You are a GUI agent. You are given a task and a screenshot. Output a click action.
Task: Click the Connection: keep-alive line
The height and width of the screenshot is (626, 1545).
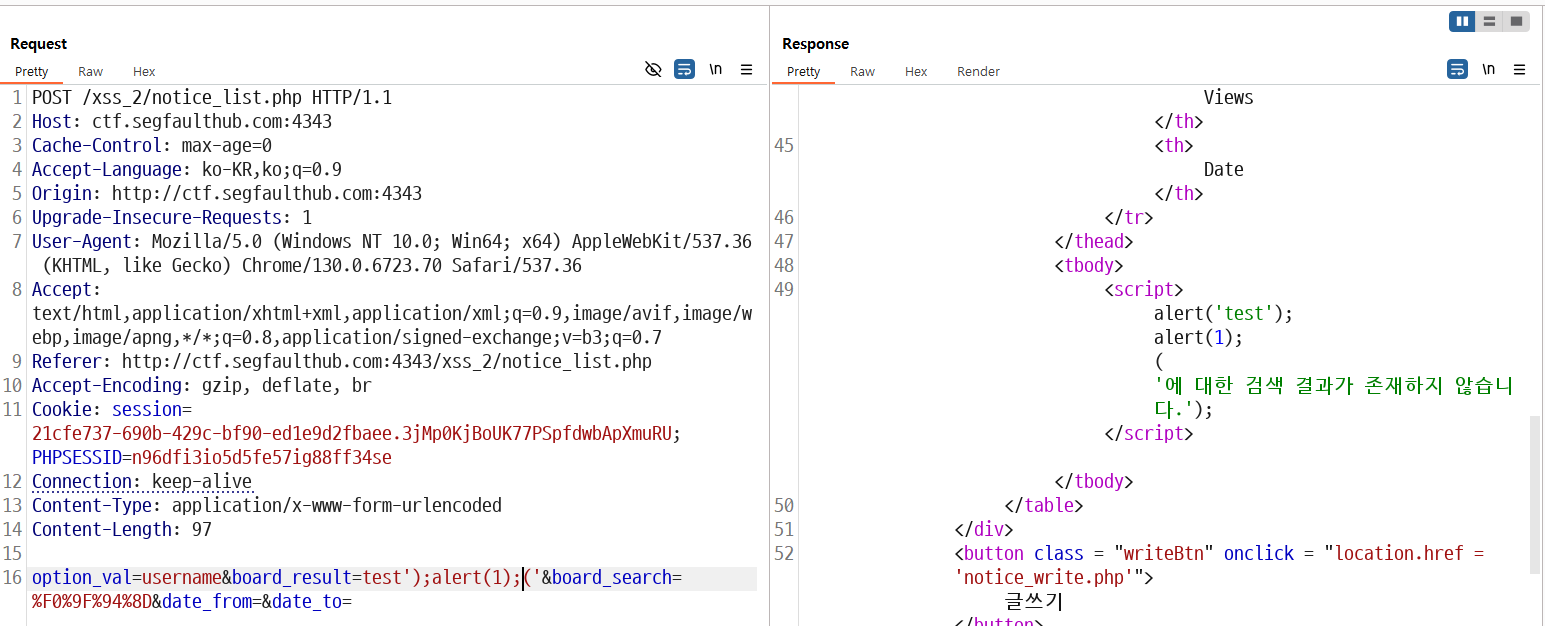tap(142, 482)
